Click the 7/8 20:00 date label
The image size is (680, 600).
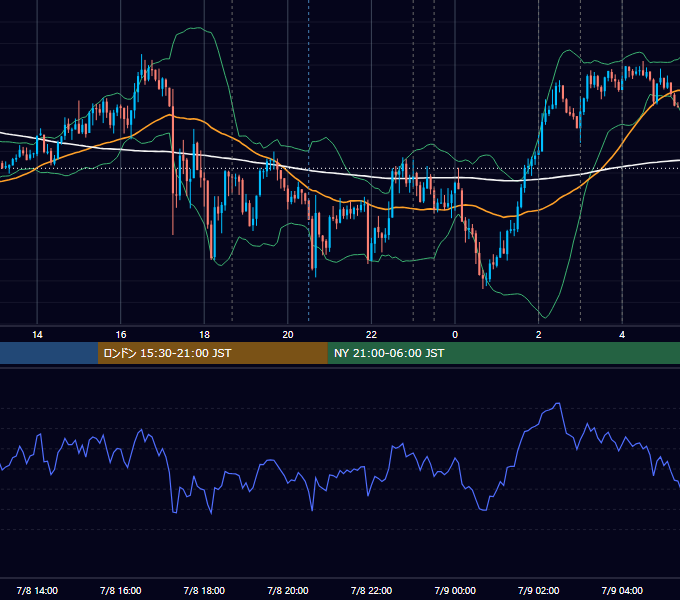(288, 590)
